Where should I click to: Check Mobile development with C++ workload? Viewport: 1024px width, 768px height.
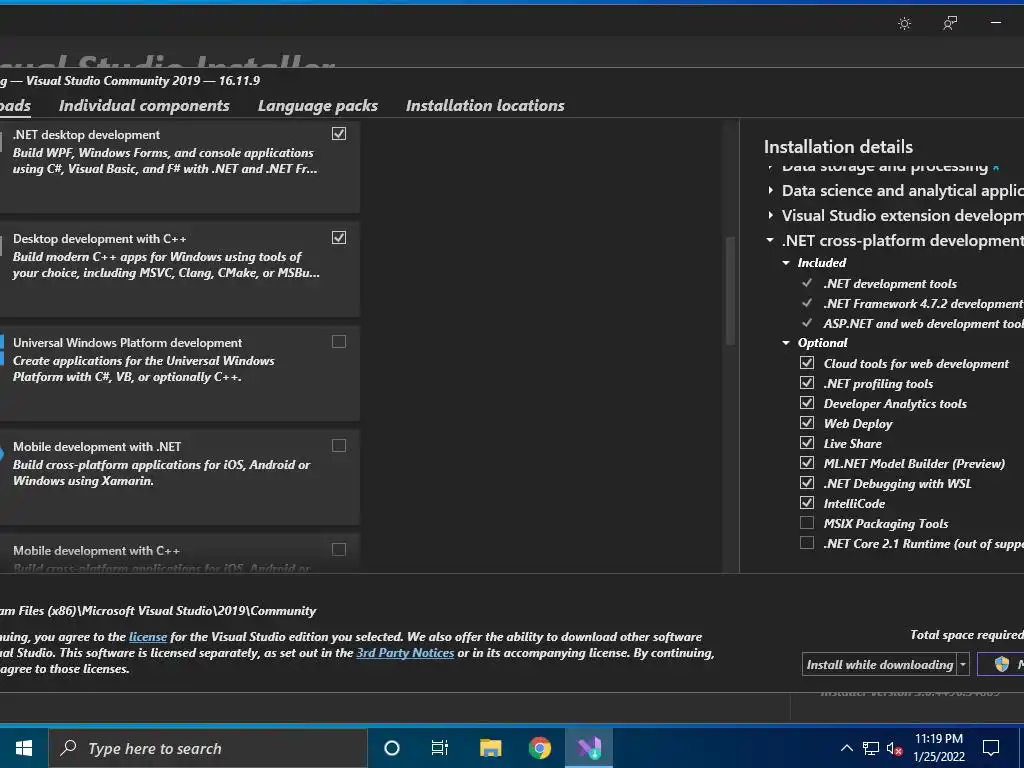pos(339,549)
